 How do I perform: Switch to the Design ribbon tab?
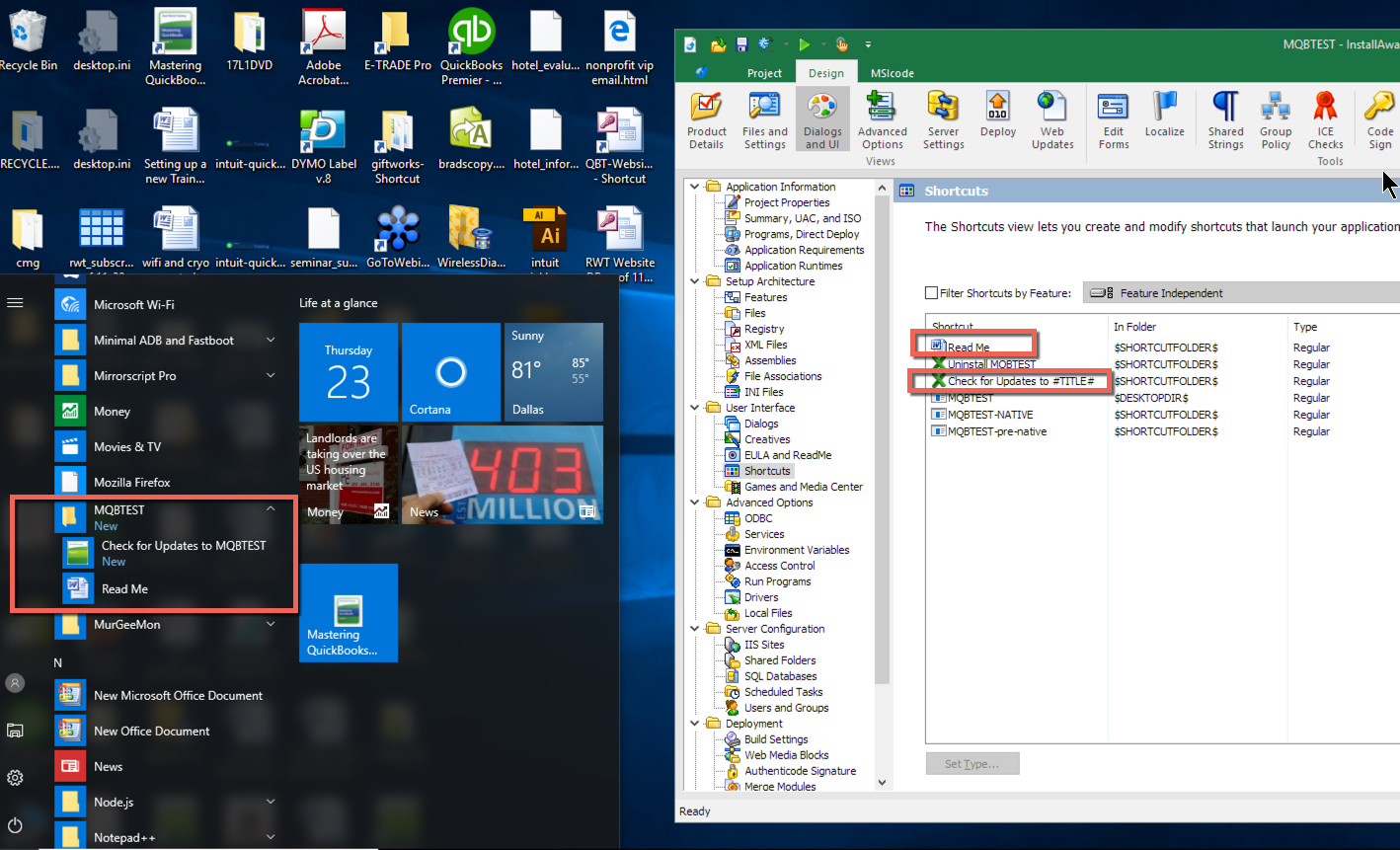tap(826, 73)
